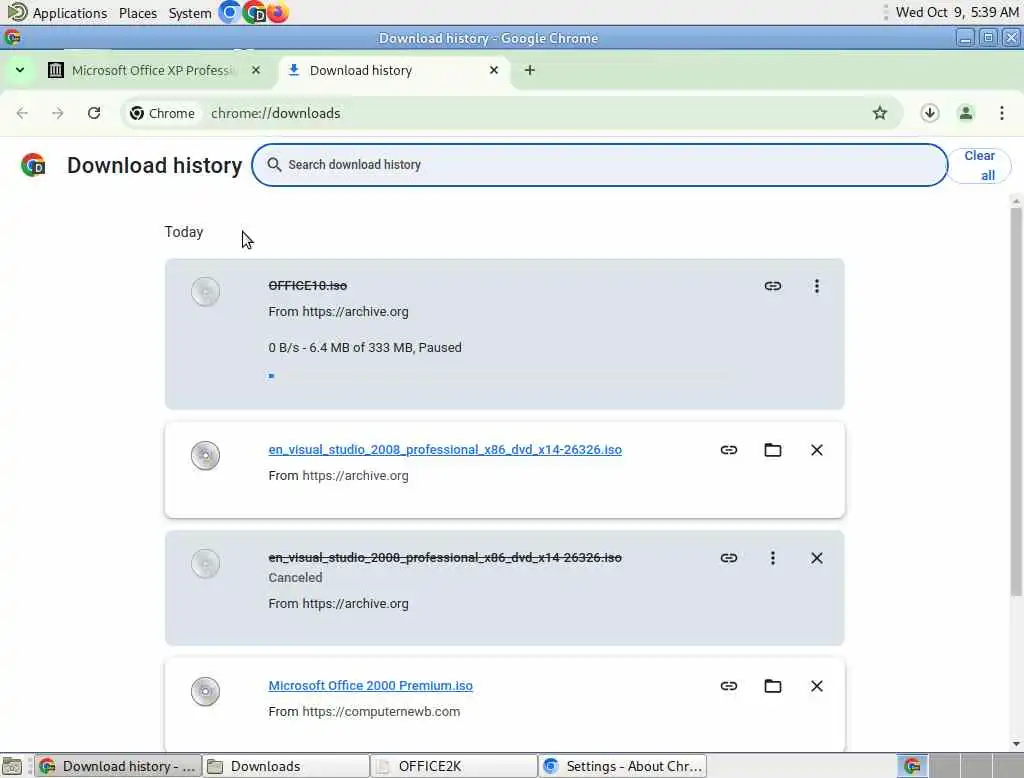Remove completed Visual Studio 2008 iso from list

pos(816,450)
